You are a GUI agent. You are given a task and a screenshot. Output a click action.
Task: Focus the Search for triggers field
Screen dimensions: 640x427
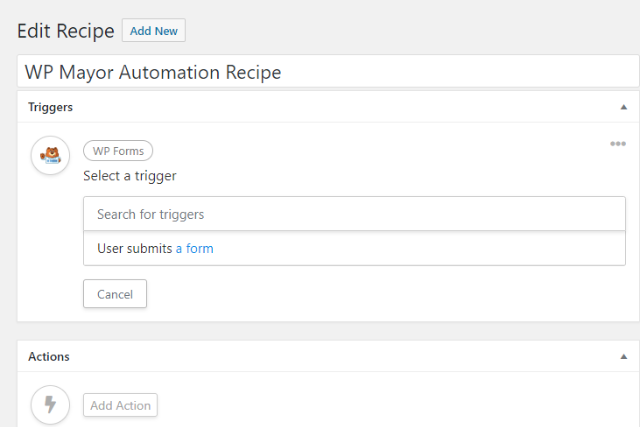(x=354, y=214)
